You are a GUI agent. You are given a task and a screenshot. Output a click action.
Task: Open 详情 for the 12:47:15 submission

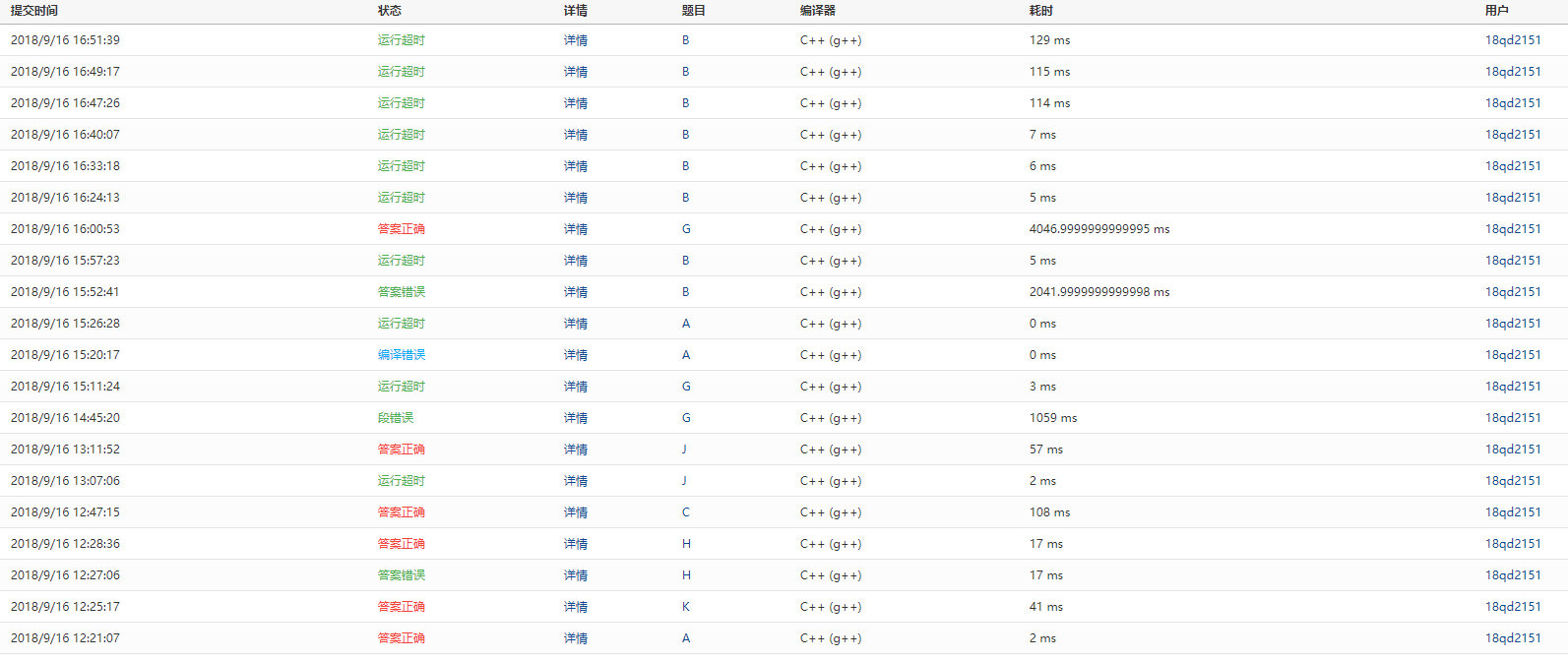[575, 512]
